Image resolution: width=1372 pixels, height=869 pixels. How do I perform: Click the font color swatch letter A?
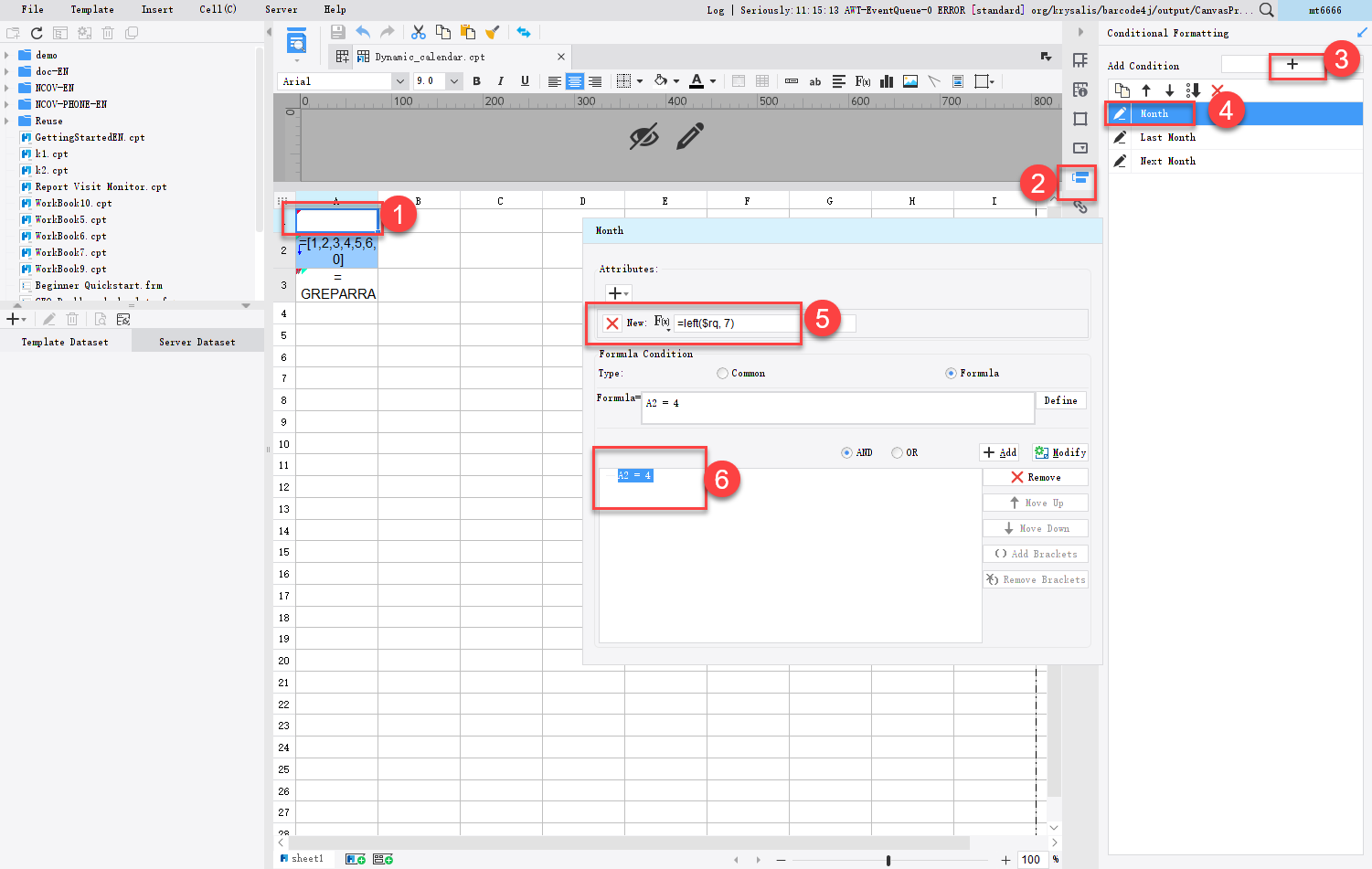[x=697, y=81]
